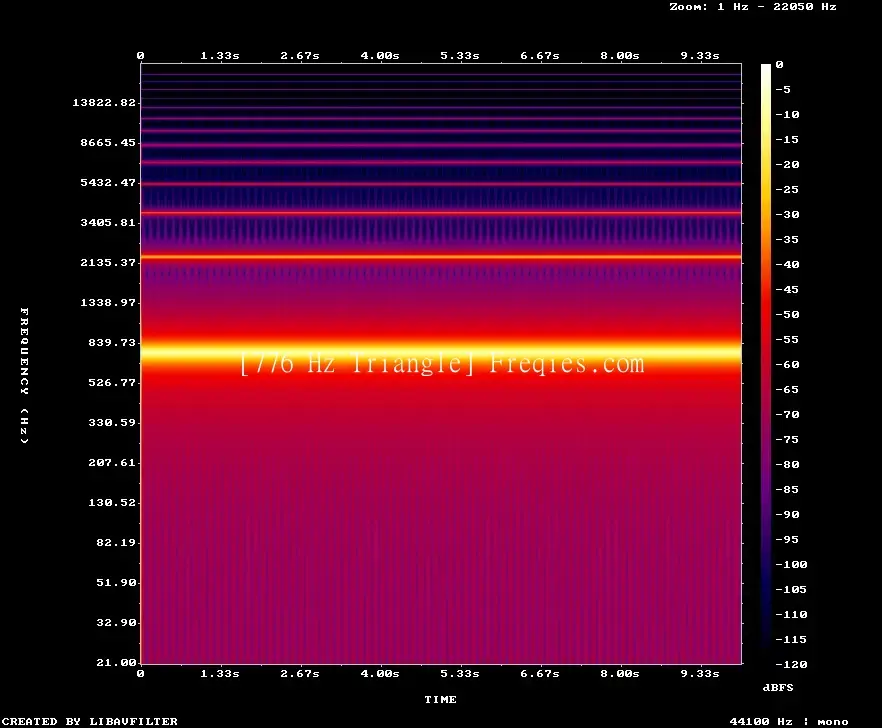Viewport: 882px width, 728px height.
Task: Click the bright yellow 776 Hz fundamental band
Action: tap(441, 354)
